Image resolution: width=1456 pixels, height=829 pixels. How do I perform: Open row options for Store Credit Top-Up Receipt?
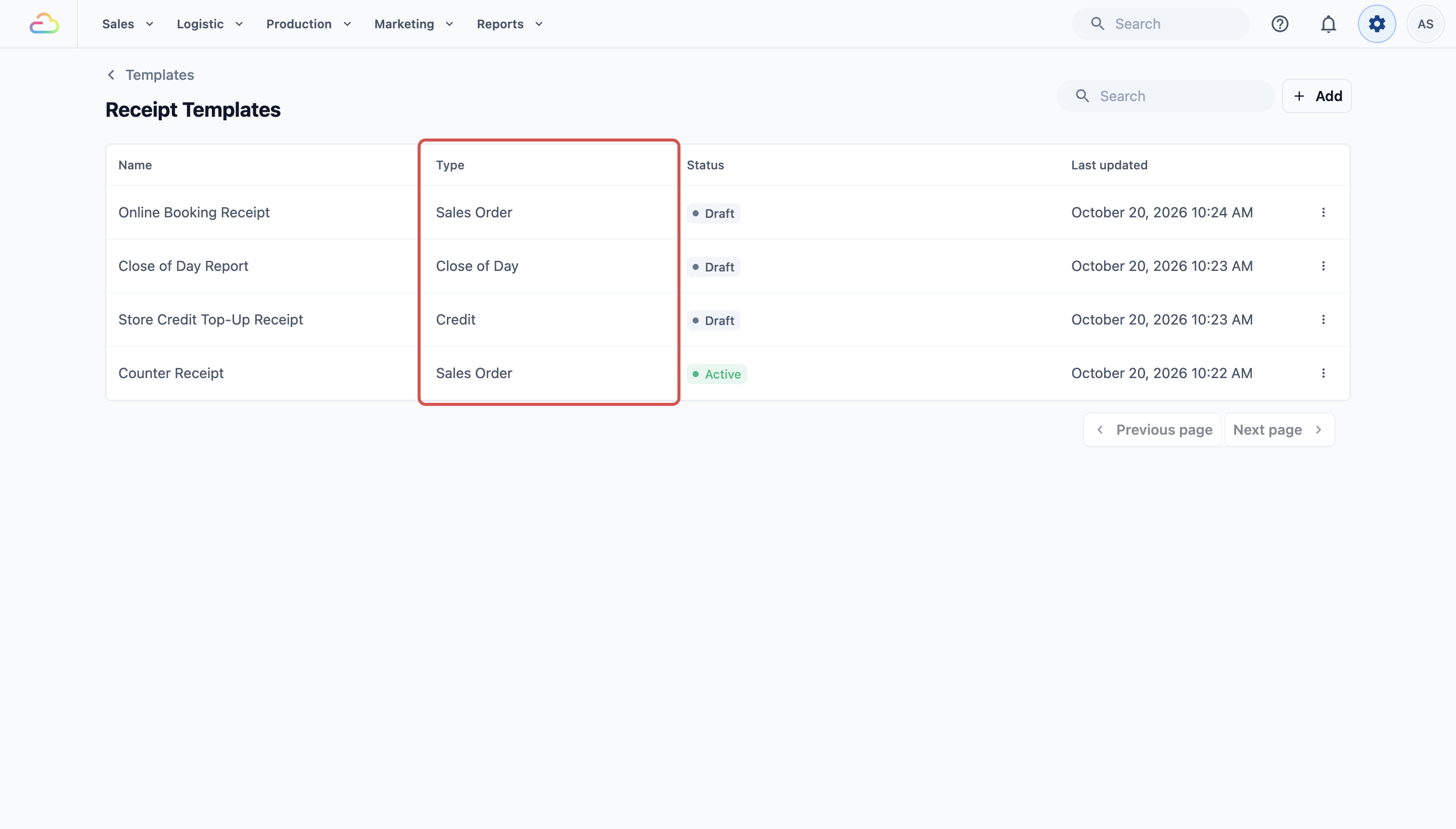coord(1323,319)
